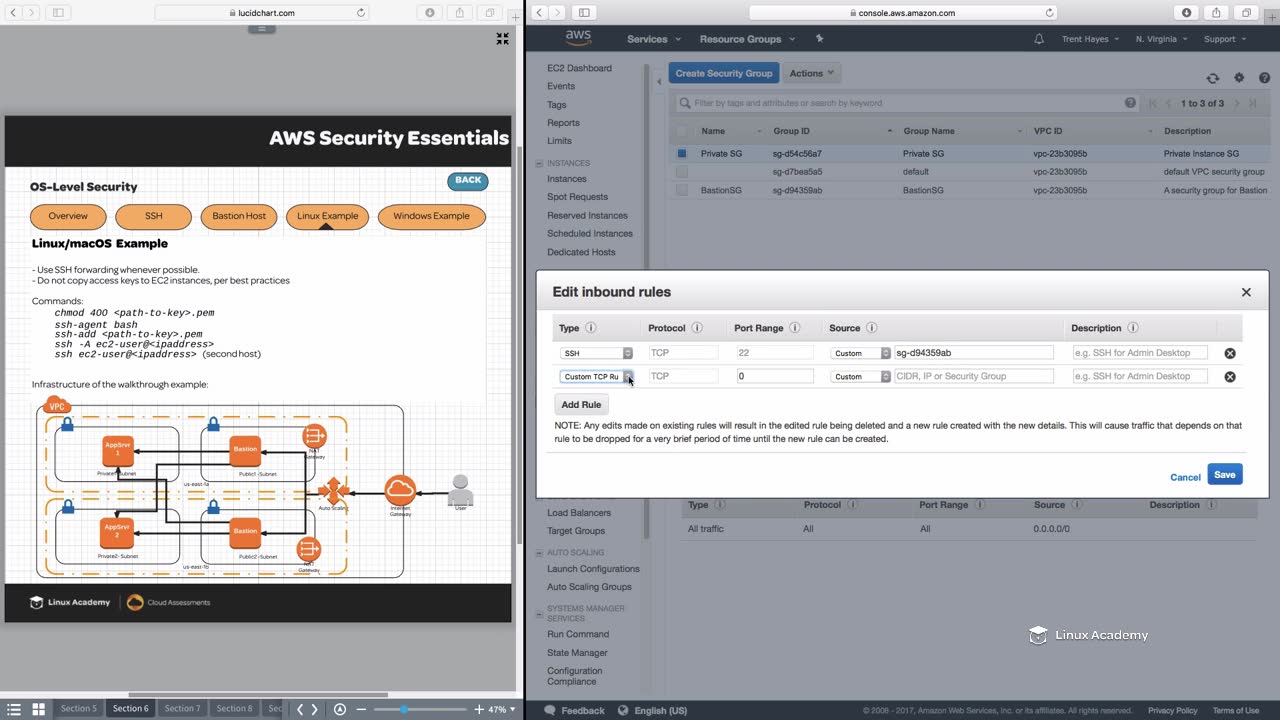Open the SSH rule Type dropdown
The height and width of the screenshot is (720, 1280).
[597, 353]
